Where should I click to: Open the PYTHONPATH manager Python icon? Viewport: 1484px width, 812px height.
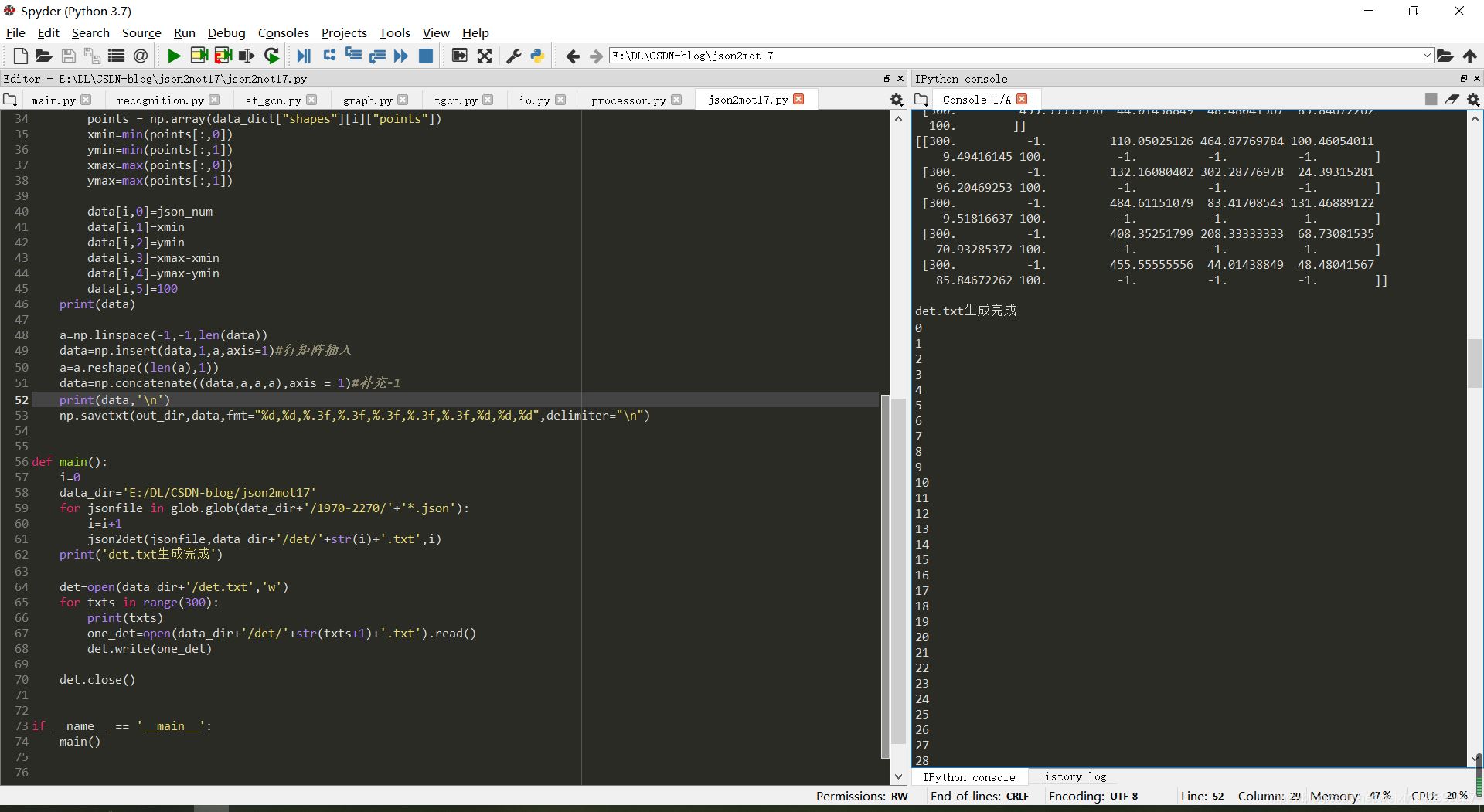coord(537,56)
